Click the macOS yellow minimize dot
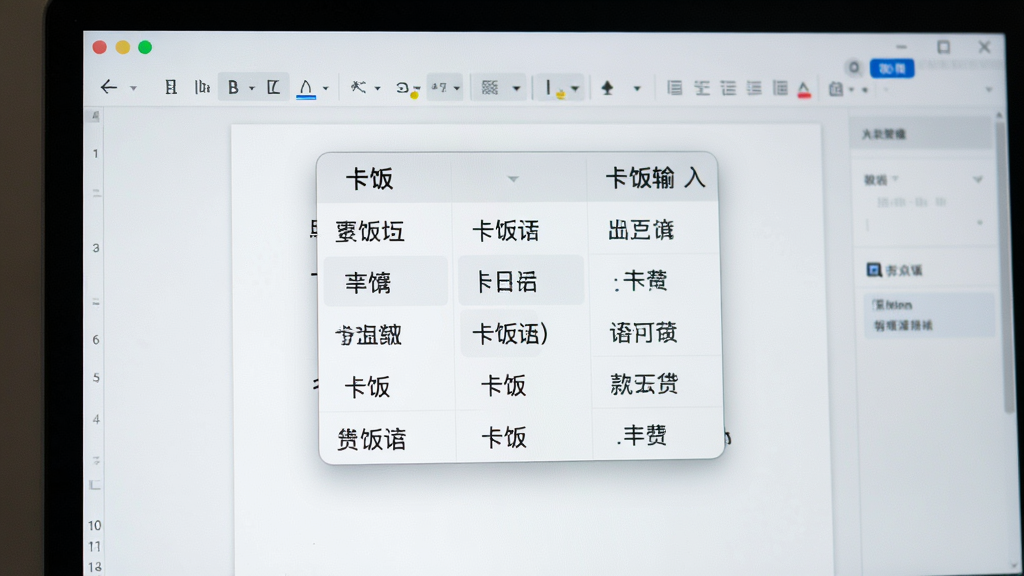The height and width of the screenshot is (576, 1024). point(122,47)
